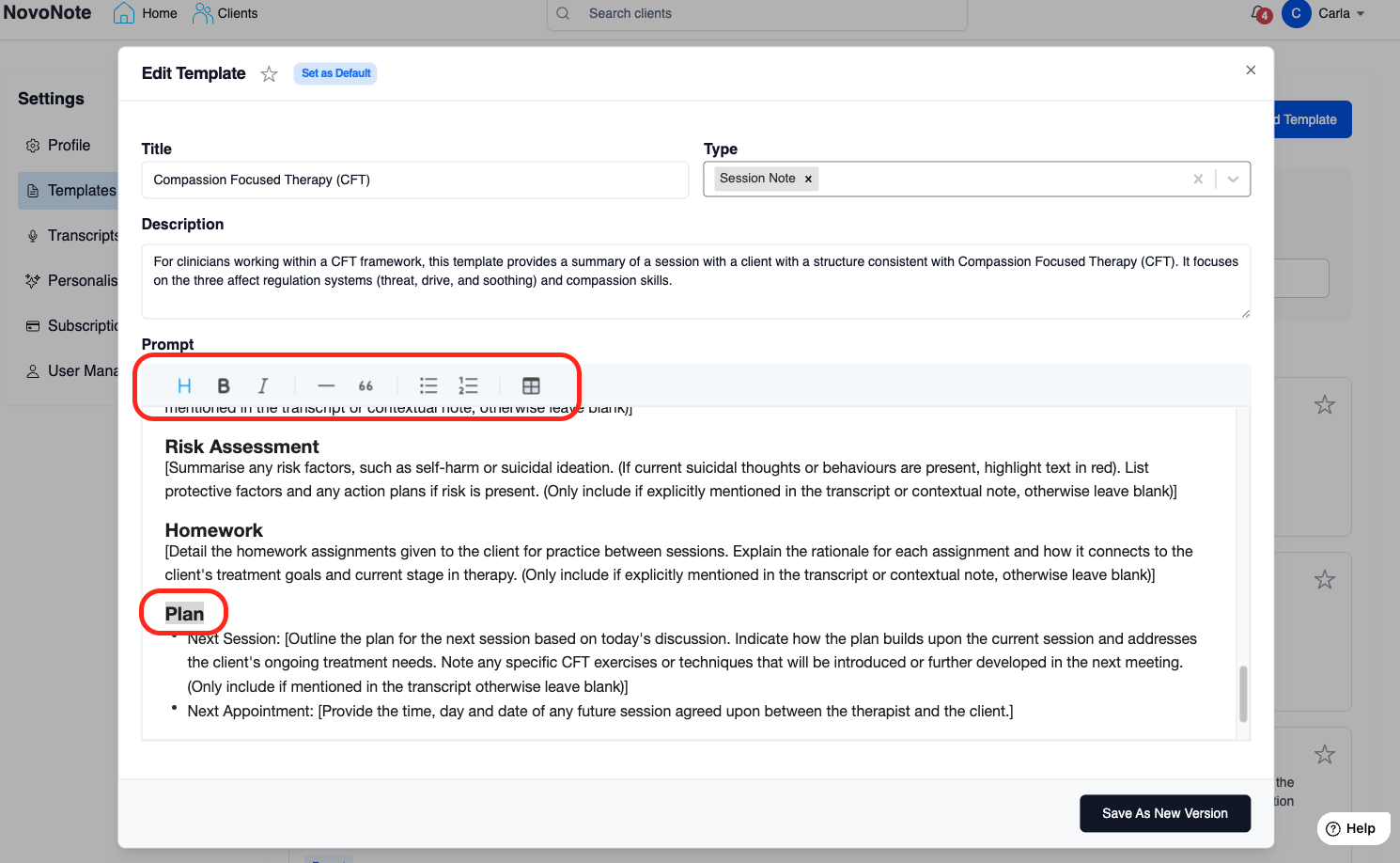Close the Edit Template dialog

click(1251, 71)
